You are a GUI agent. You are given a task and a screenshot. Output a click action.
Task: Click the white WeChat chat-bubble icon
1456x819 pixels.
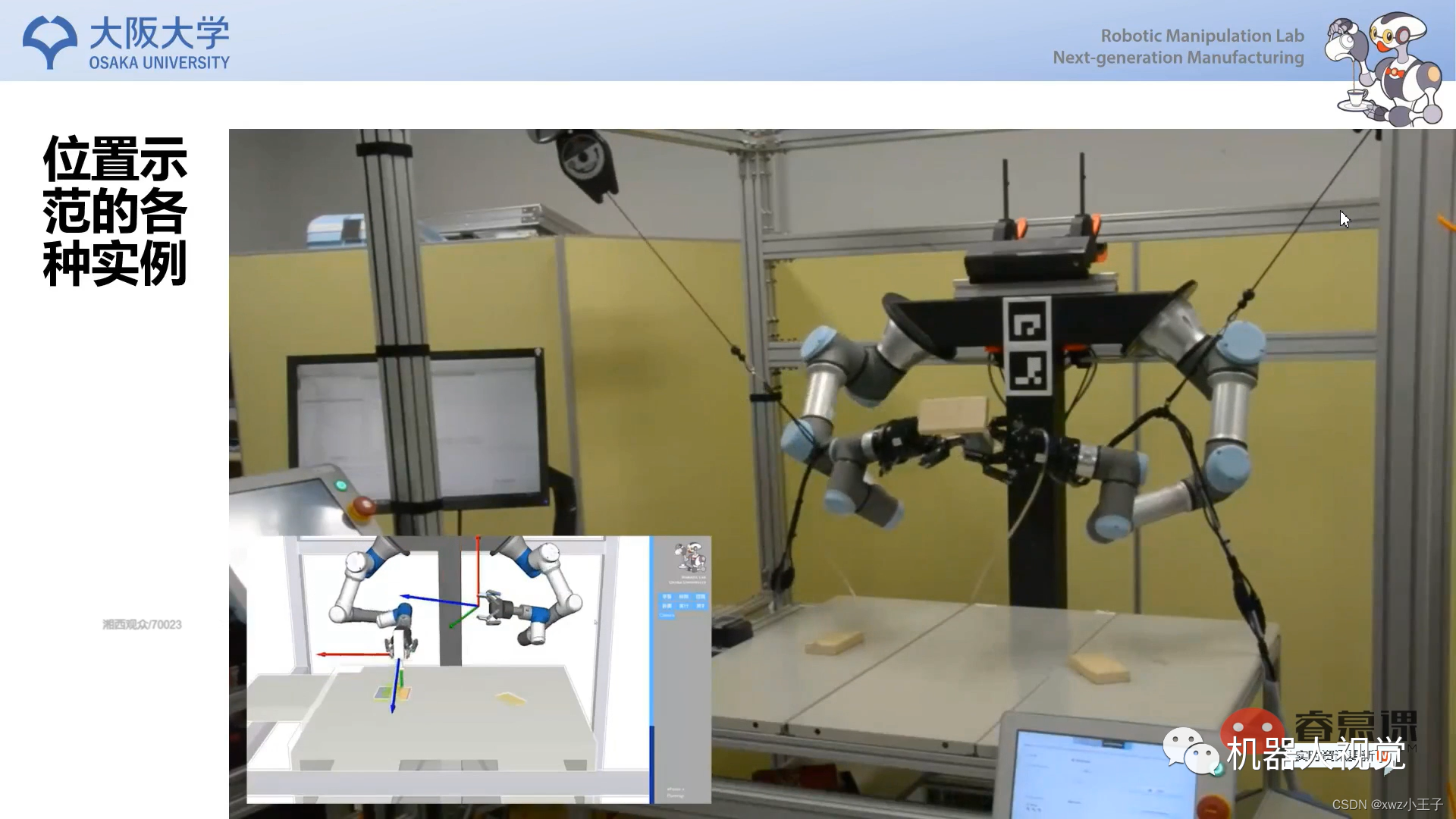[x=1191, y=751]
